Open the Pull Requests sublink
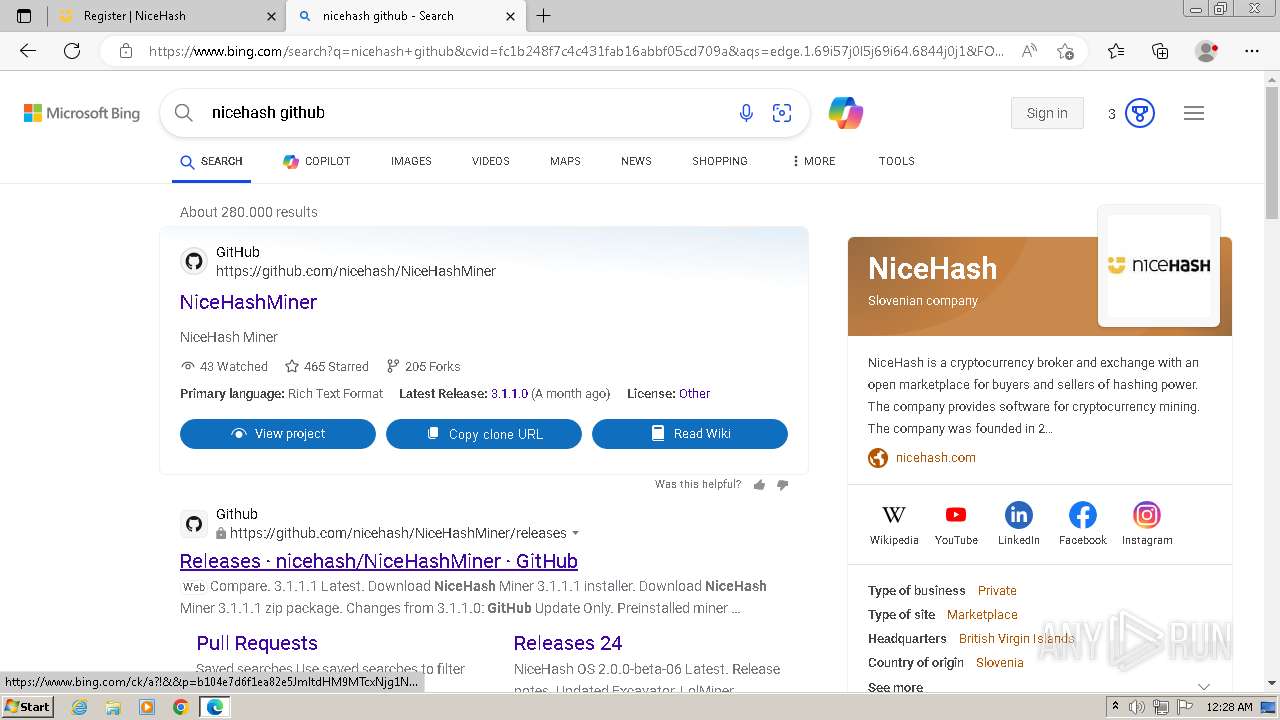Image resolution: width=1280 pixels, height=720 pixels. (x=257, y=643)
